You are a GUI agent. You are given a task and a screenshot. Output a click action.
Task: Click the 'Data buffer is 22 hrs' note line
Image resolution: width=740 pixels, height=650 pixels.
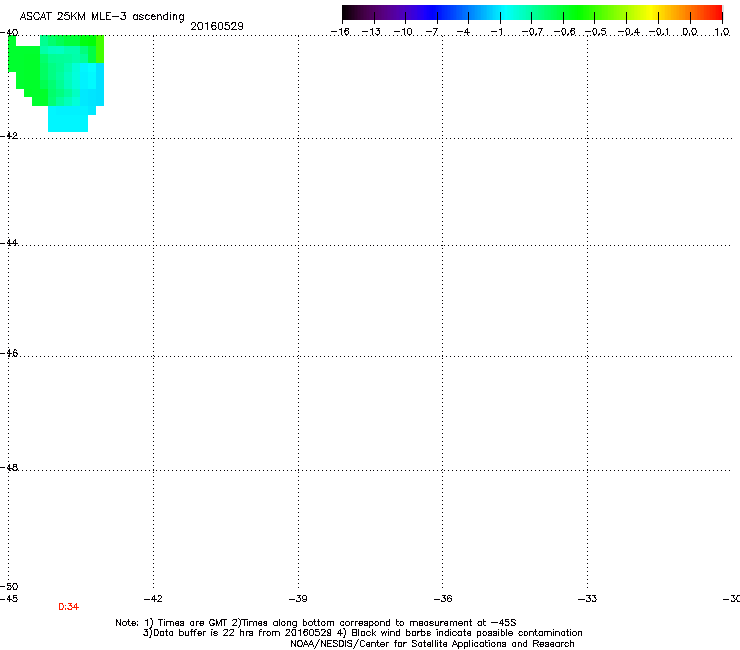[362, 633]
